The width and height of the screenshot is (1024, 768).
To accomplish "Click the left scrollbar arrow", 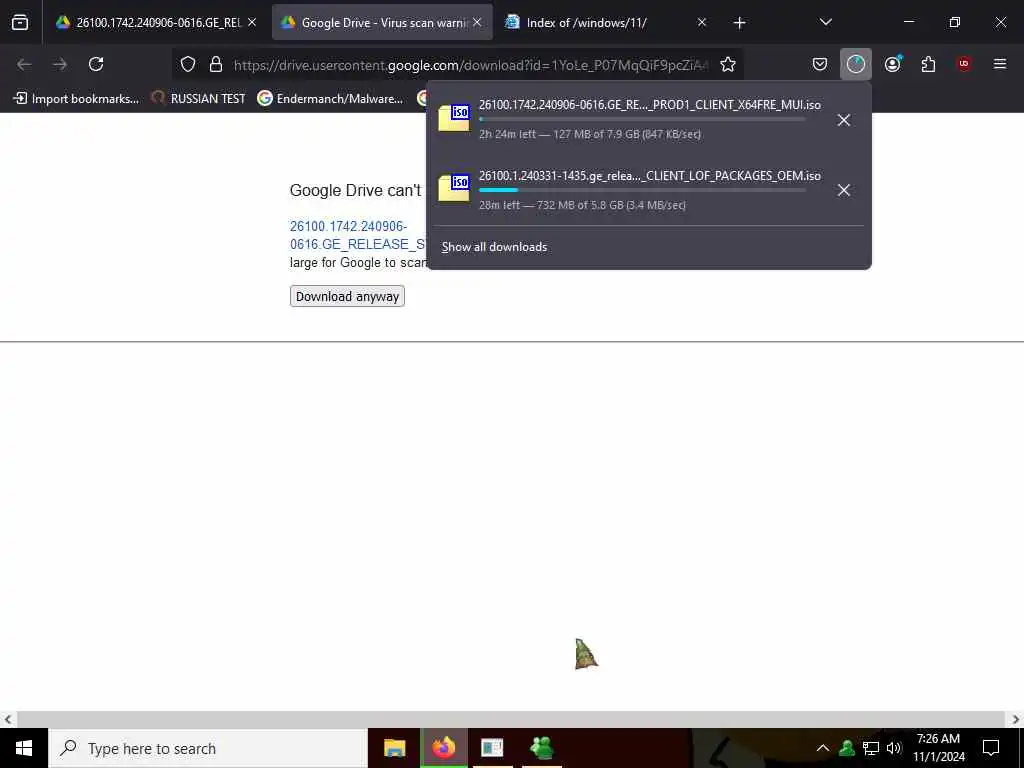I will tap(7, 720).
